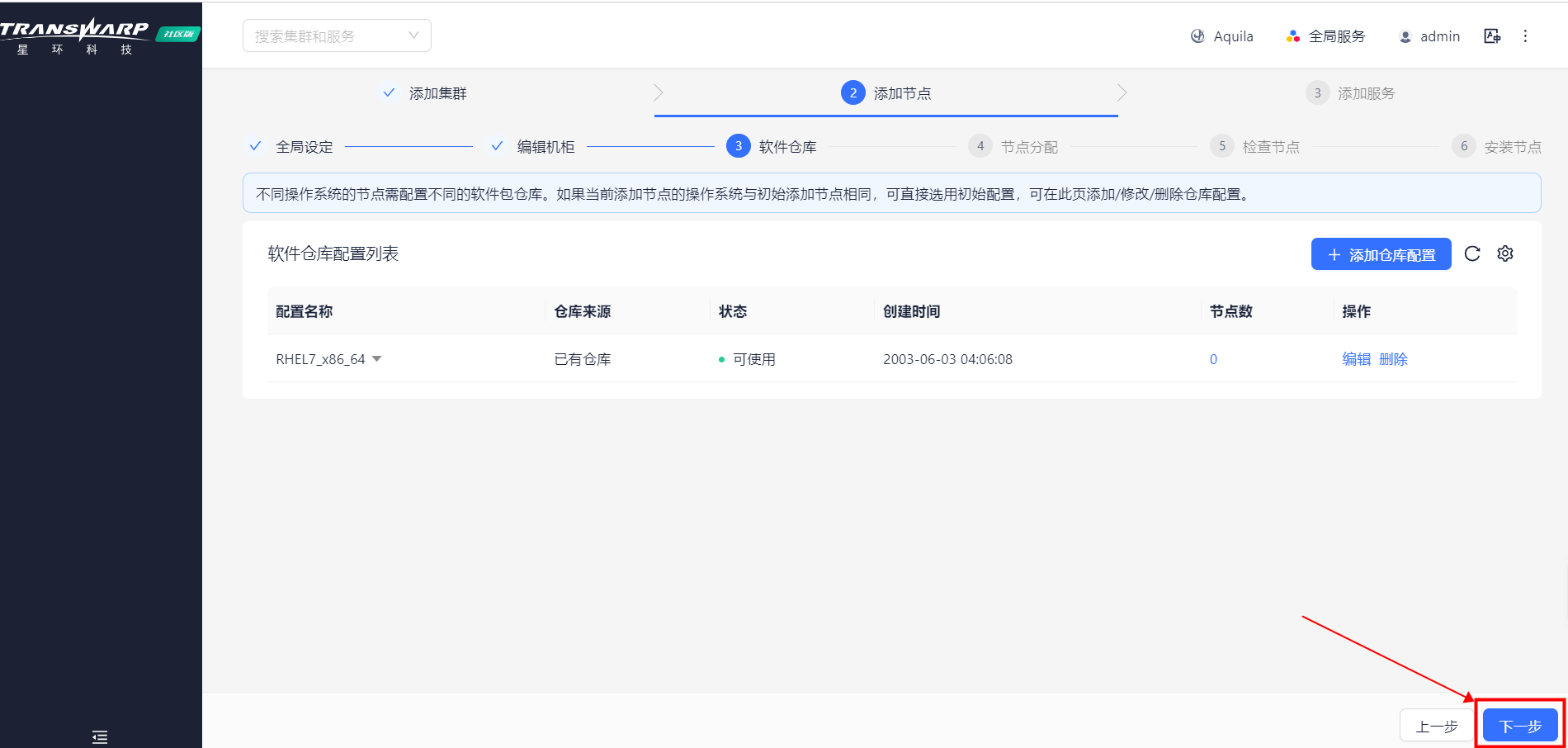Click the 社区版 edition badge
This screenshot has height=748, width=1568.
(x=178, y=34)
